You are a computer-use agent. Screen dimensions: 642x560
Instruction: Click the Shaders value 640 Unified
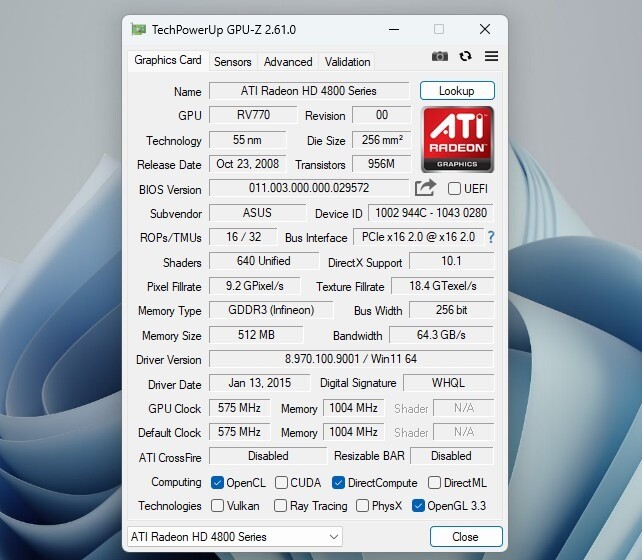pos(264,261)
